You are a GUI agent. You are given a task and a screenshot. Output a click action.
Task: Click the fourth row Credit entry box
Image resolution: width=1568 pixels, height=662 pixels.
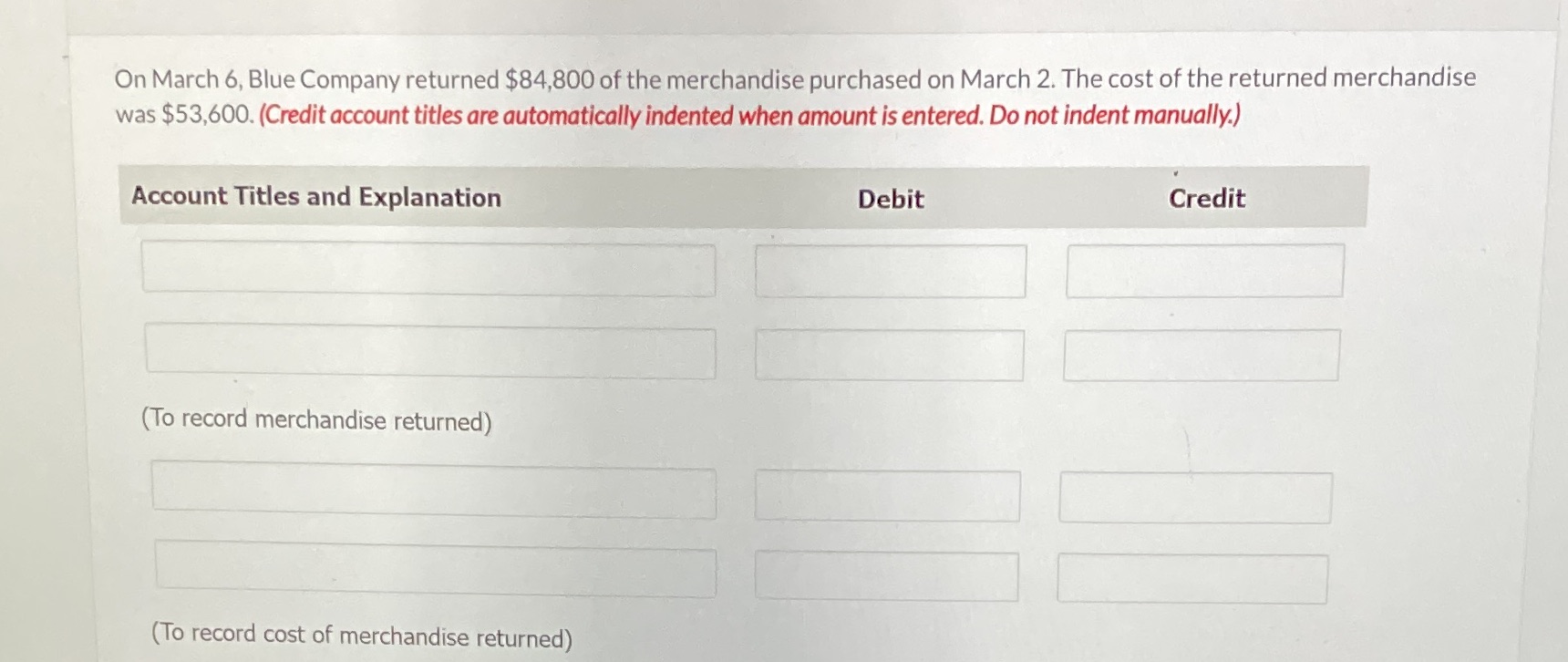click(x=1191, y=576)
